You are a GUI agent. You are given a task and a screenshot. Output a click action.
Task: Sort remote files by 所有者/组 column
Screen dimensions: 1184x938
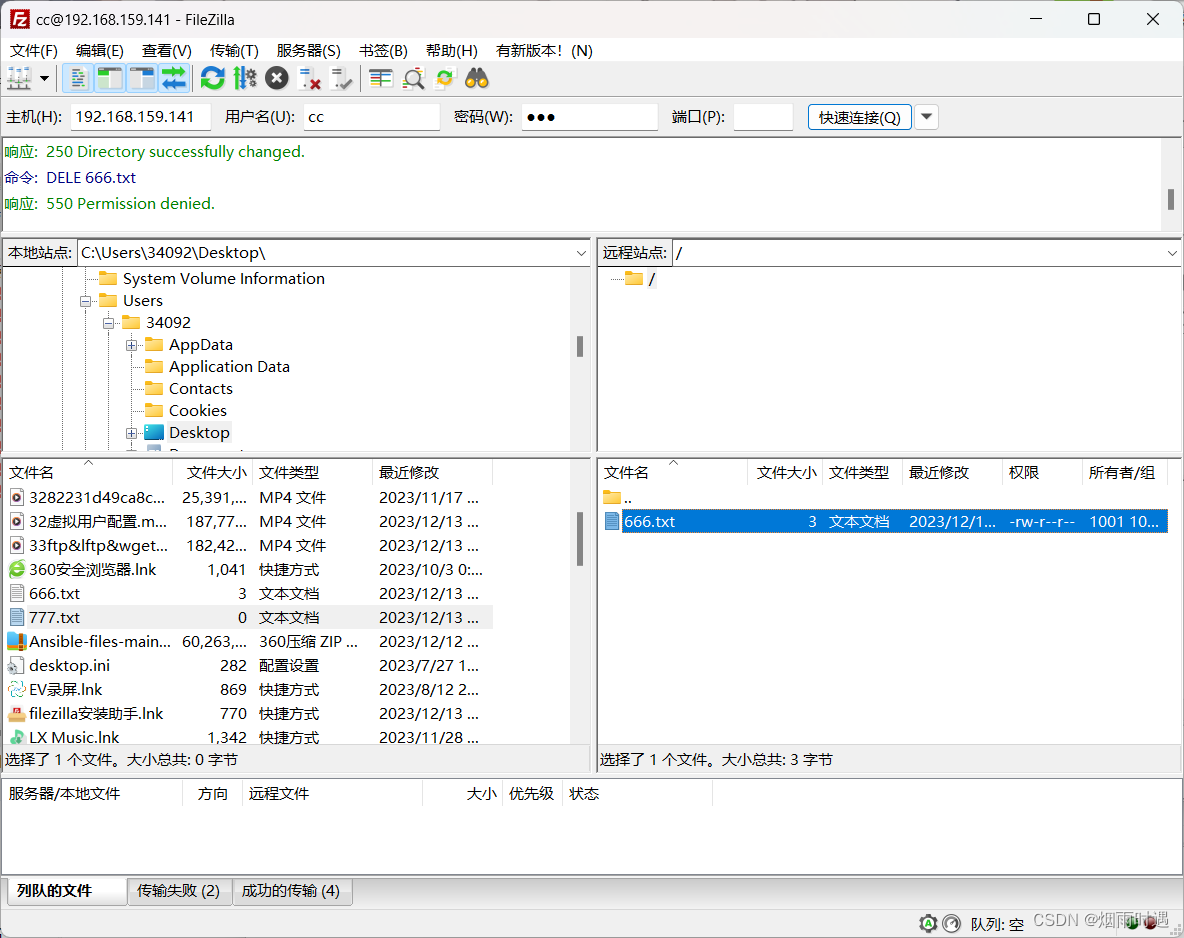(1124, 473)
